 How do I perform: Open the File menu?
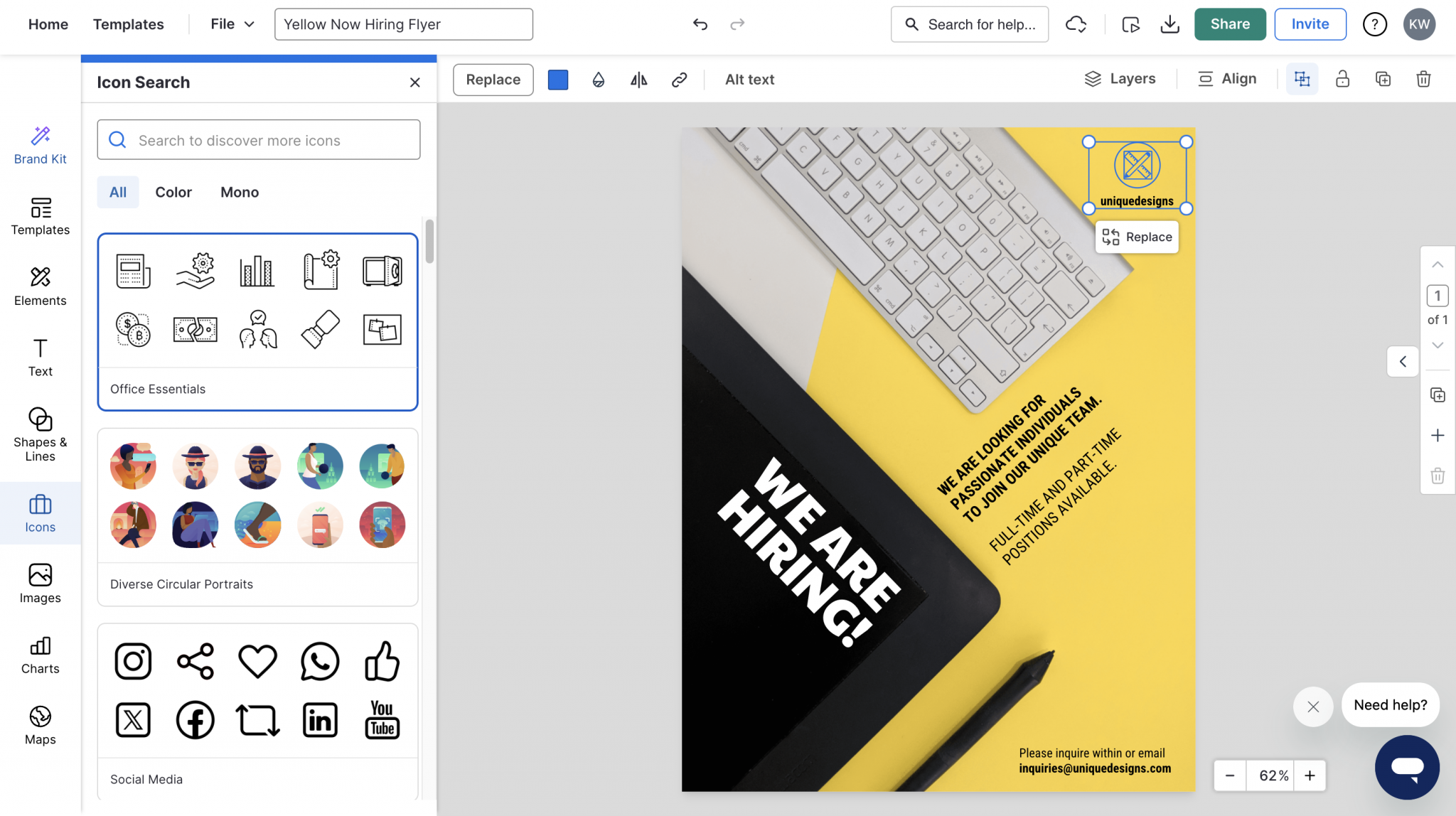point(230,23)
